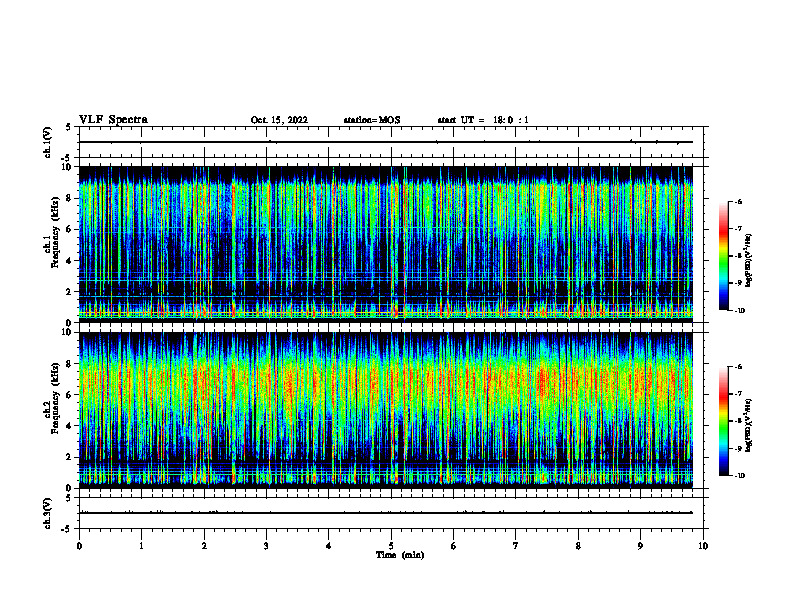Click the '2' minute time tick label
Screen dimensions: 792x612
(x=204, y=546)
